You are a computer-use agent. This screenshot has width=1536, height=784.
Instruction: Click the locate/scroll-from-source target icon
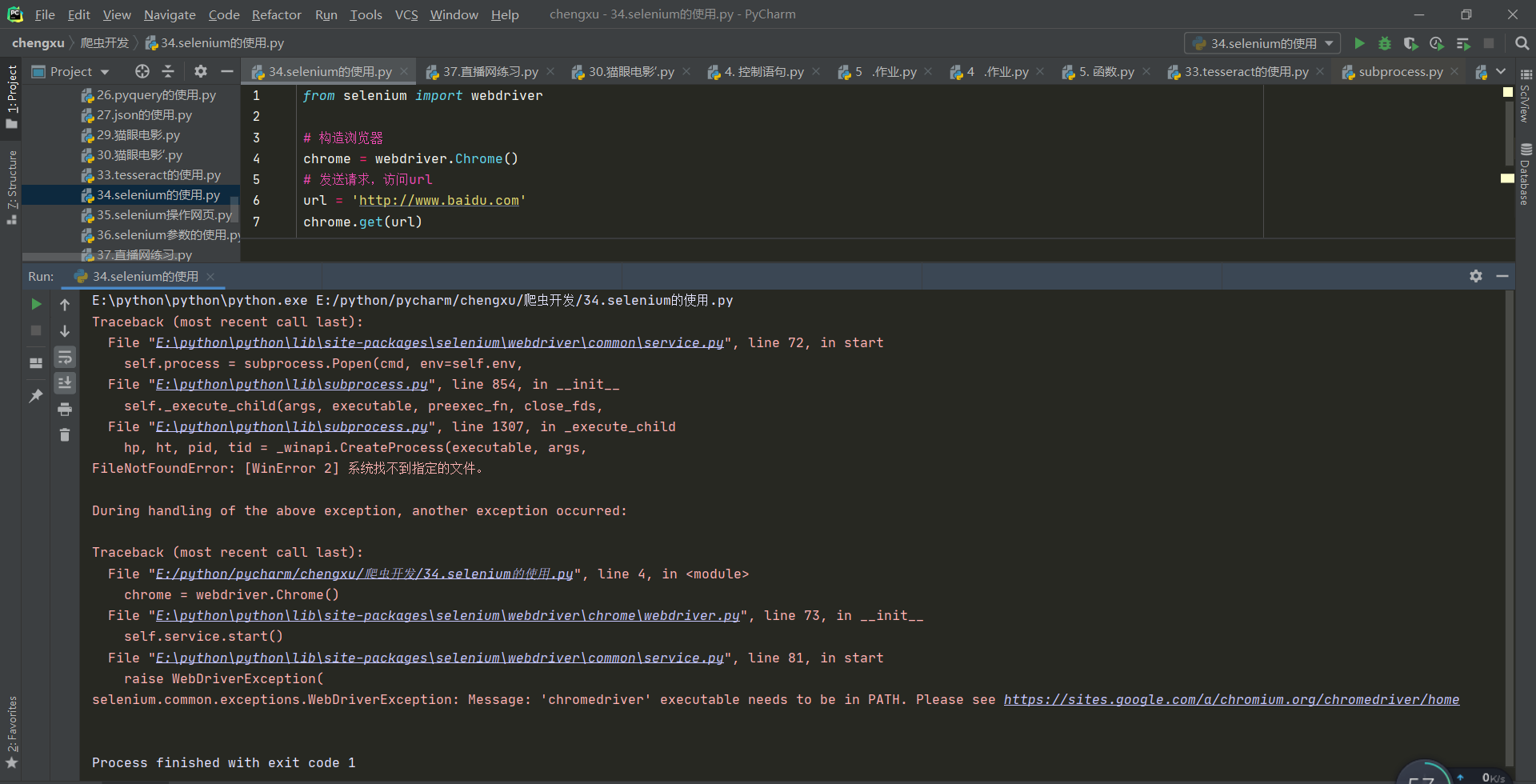tap(142, 71)
